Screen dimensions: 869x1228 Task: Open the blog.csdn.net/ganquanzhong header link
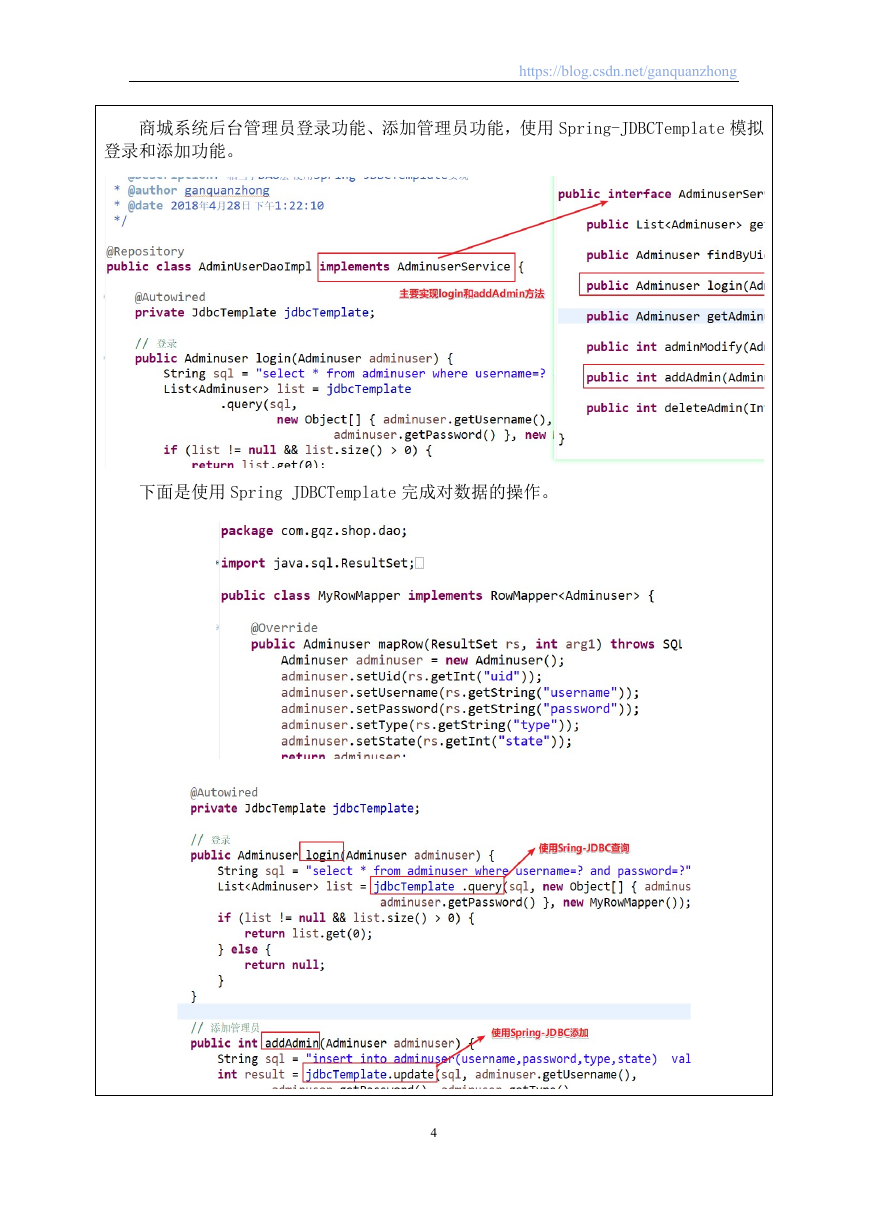click(628, 71)
